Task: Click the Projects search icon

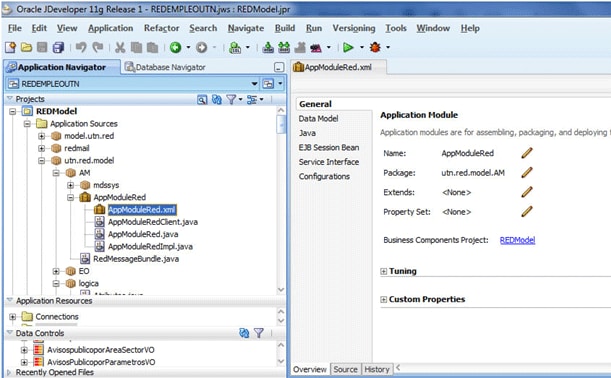Action: click(x=202, y=100)
